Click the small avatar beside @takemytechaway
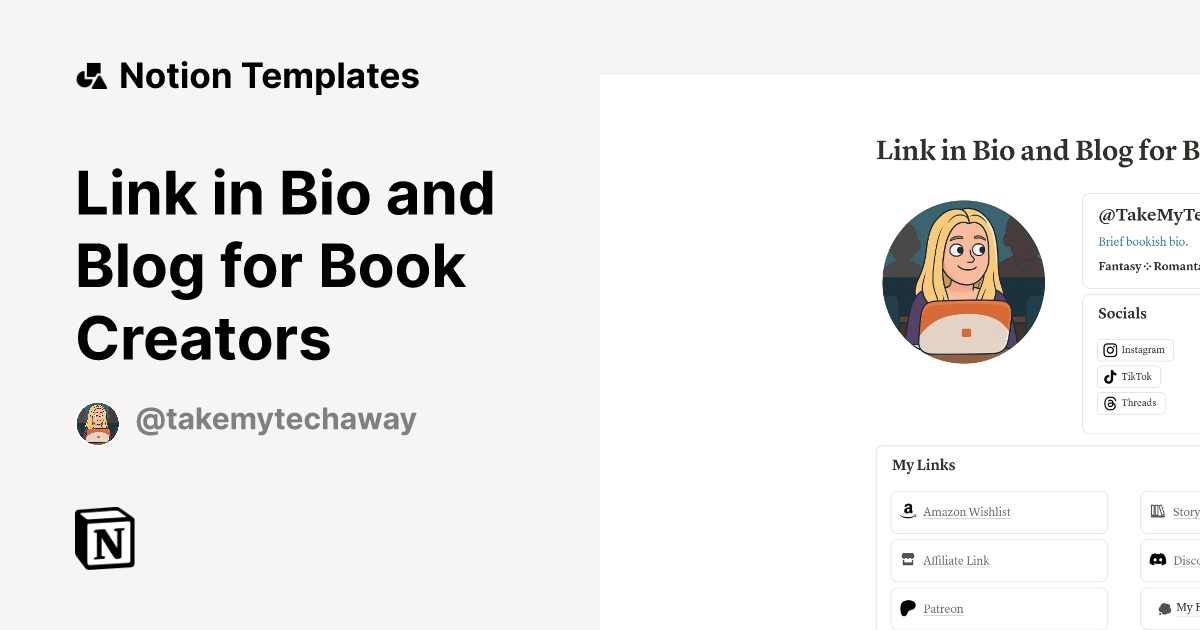 click(97, 422)
